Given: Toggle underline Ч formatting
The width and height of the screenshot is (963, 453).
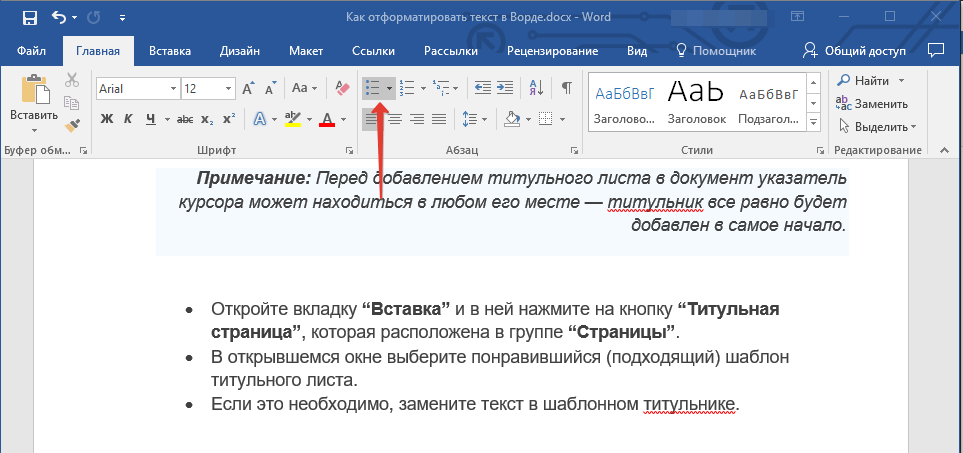Looking at the screenshot, I should click(150, 119).
